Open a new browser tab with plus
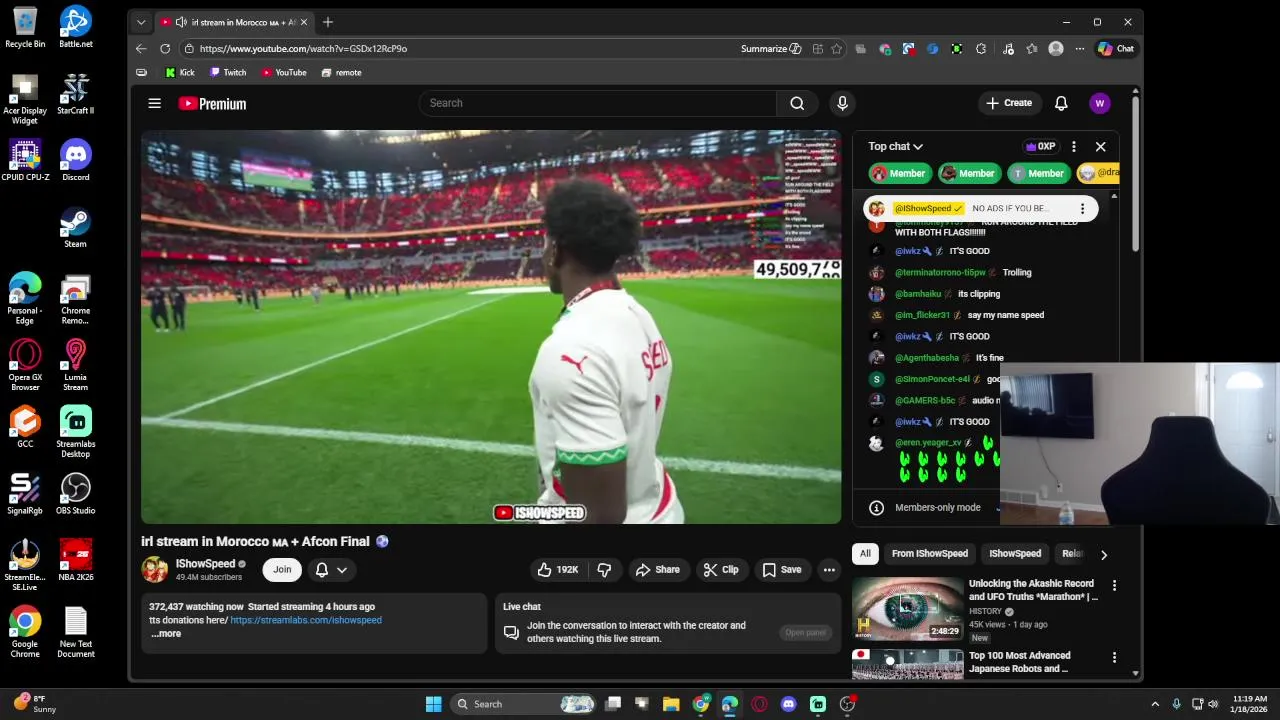1280x720 pixels. [x=327, y=22]
